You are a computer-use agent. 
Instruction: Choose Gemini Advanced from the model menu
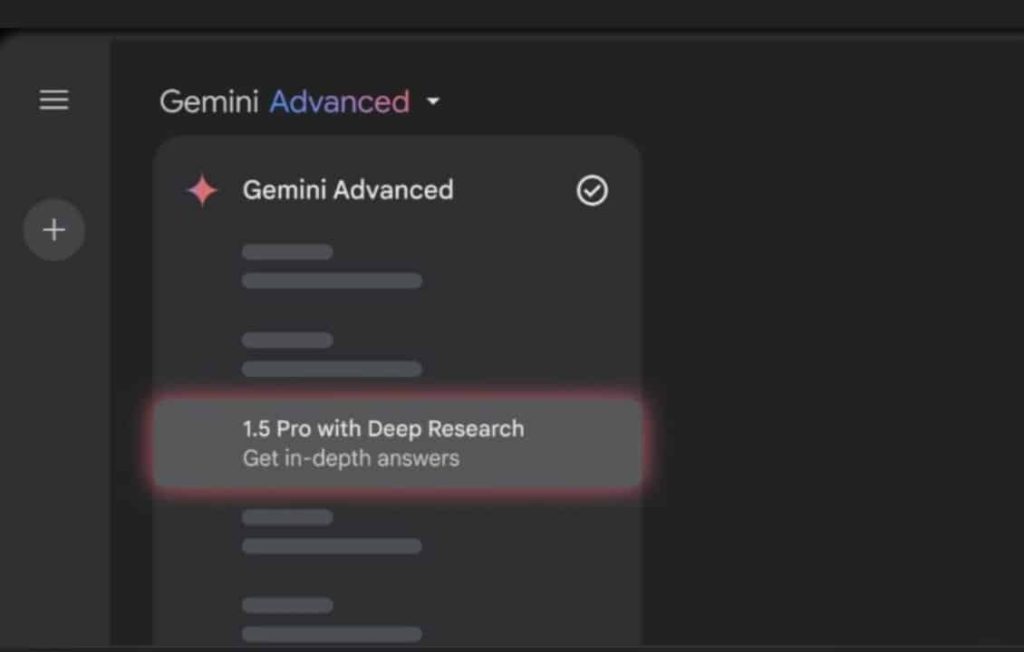click(347, 190)
